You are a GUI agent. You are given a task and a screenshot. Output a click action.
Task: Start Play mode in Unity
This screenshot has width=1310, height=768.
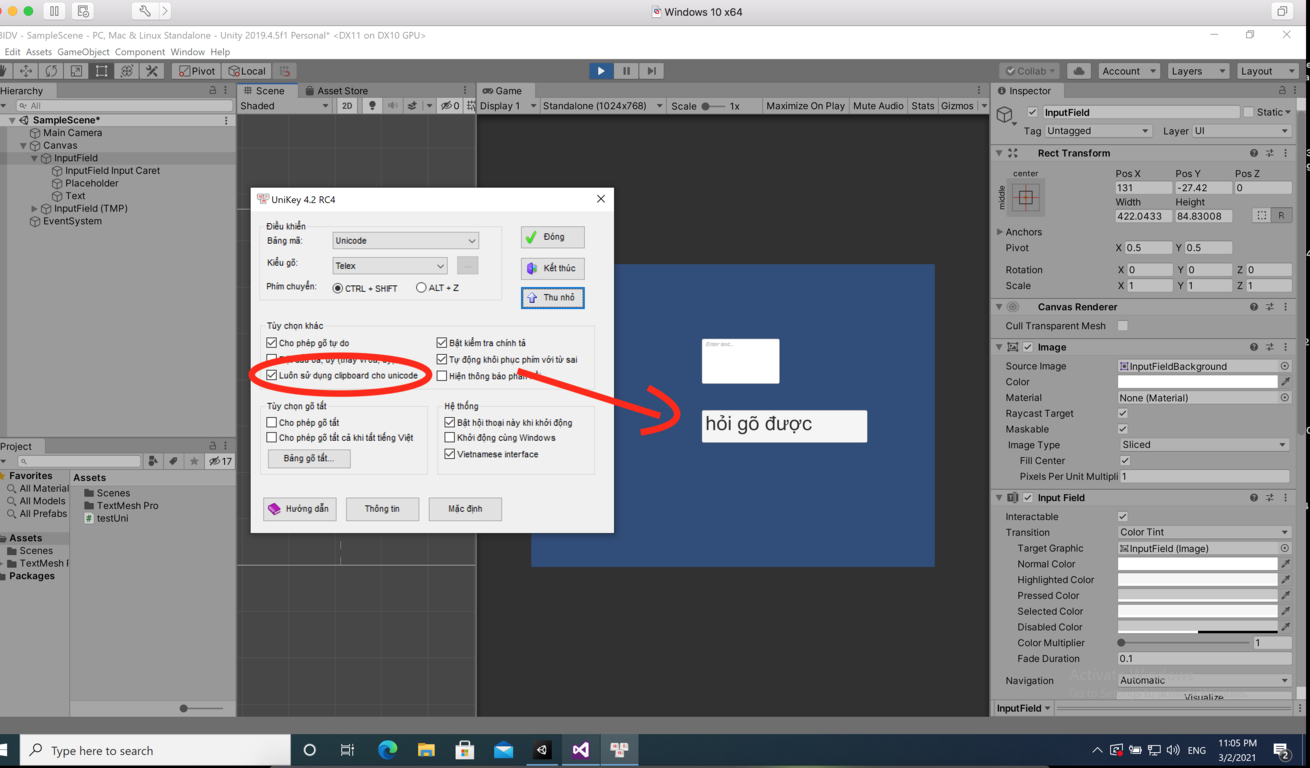click(600, 71)
